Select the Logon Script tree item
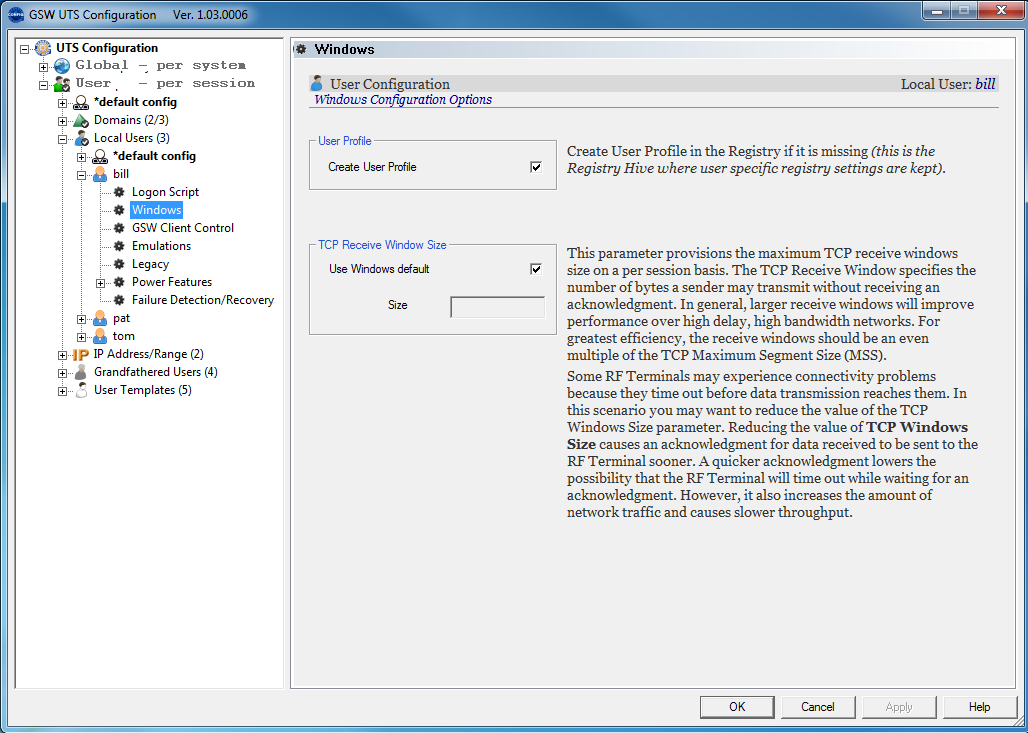The width and height of the screenshot is (1028, 733). pyautogui.click(x=165, y=192)
